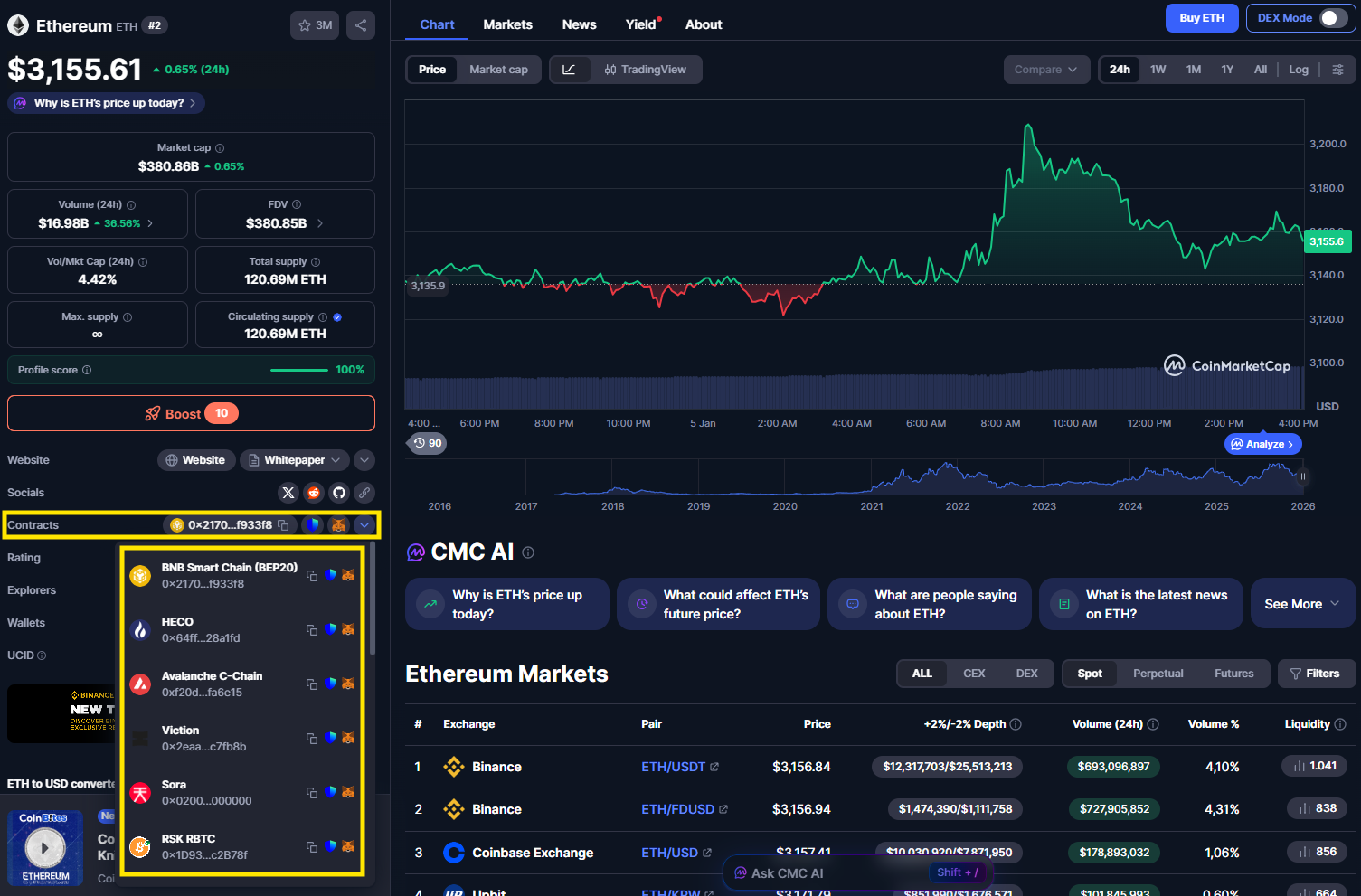Expand See More AI questions
This screenshot has height=896, width=1361.
pyautogui.click(x=1302, y=604)
